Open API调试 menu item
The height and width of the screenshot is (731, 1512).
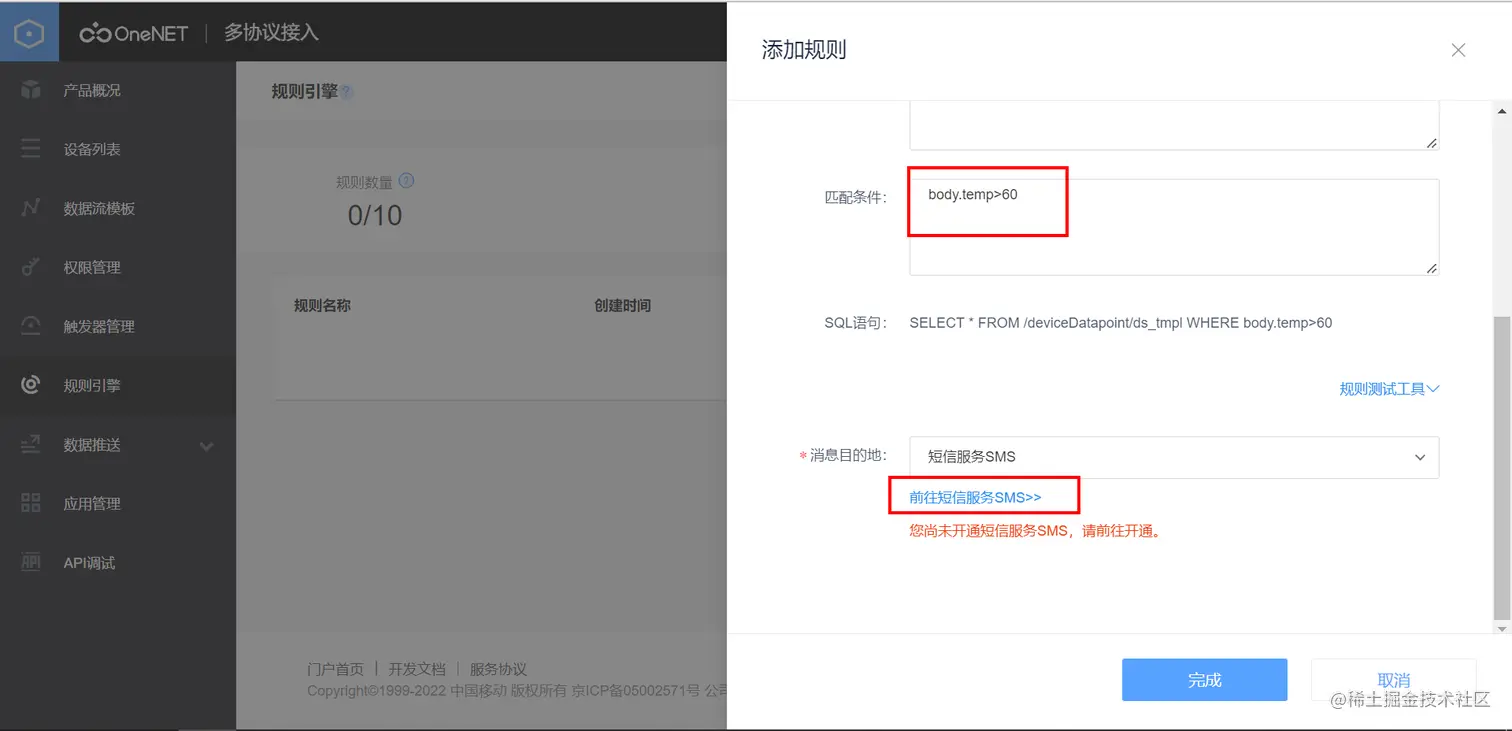click(x=118, y=562)
